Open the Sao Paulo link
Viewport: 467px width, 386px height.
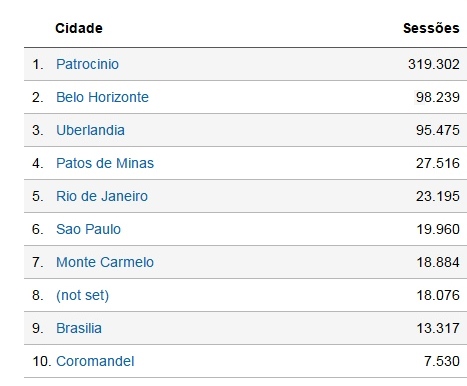pyautogui.click(x=88, y=229)
